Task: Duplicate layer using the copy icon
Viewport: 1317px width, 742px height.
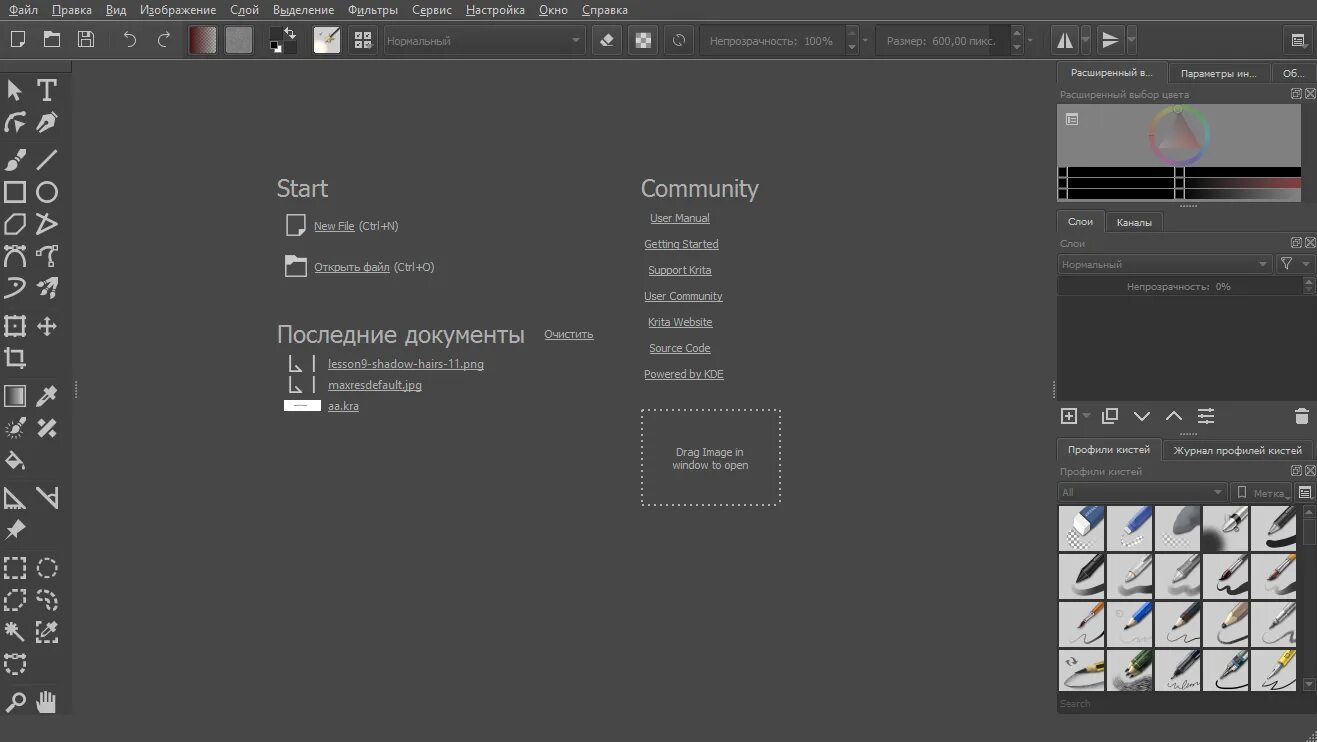Action: [x=1110, y=416]
